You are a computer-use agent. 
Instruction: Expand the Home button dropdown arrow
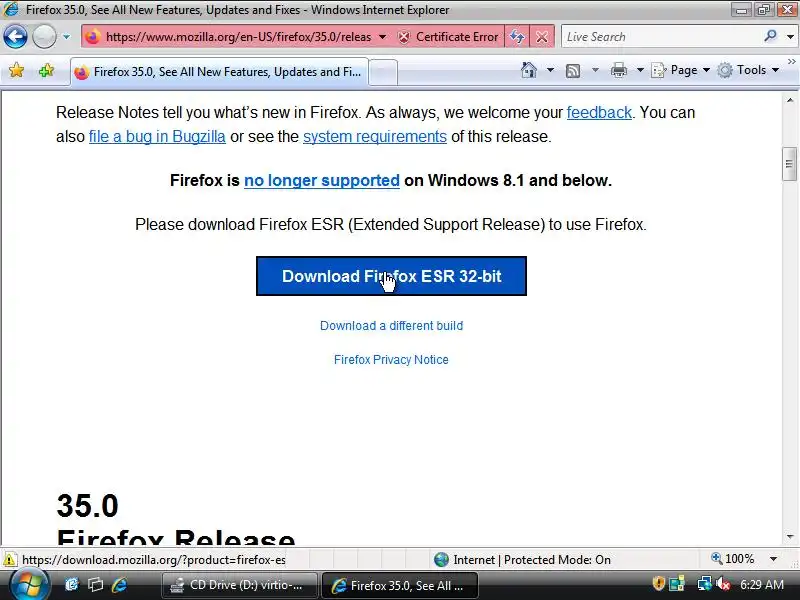(550, 70)
